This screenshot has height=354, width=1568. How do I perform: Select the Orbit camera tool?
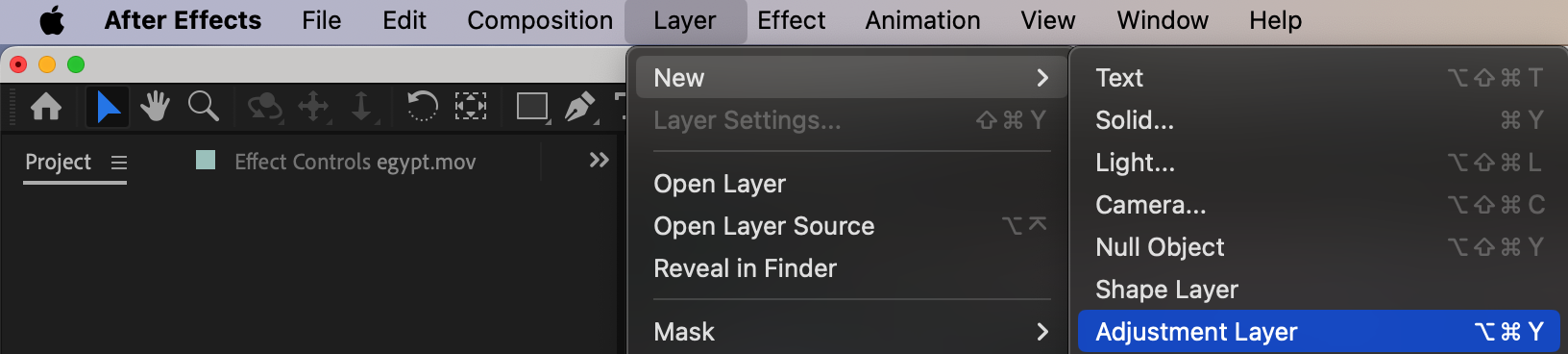click(264, 106)
